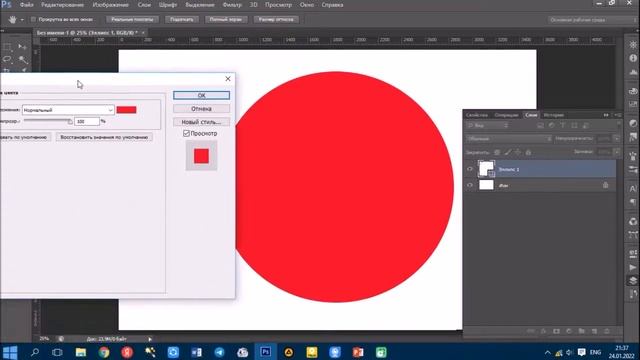Screen dimensions: 640x360
Task: Select the Magic Wand tool
Action: pyautogui.click(x=22, y=60)
